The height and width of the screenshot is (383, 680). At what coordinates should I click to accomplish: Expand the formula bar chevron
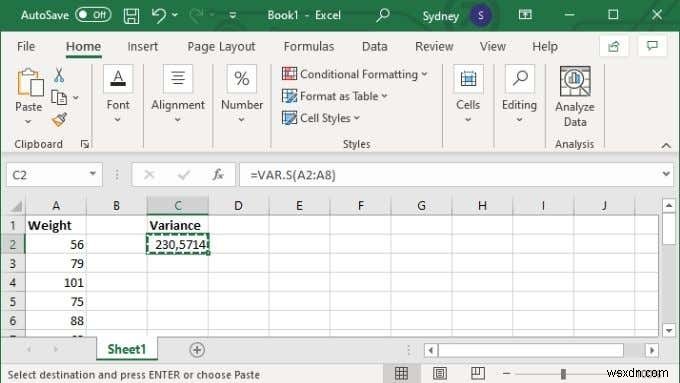[x=666, y=174]
